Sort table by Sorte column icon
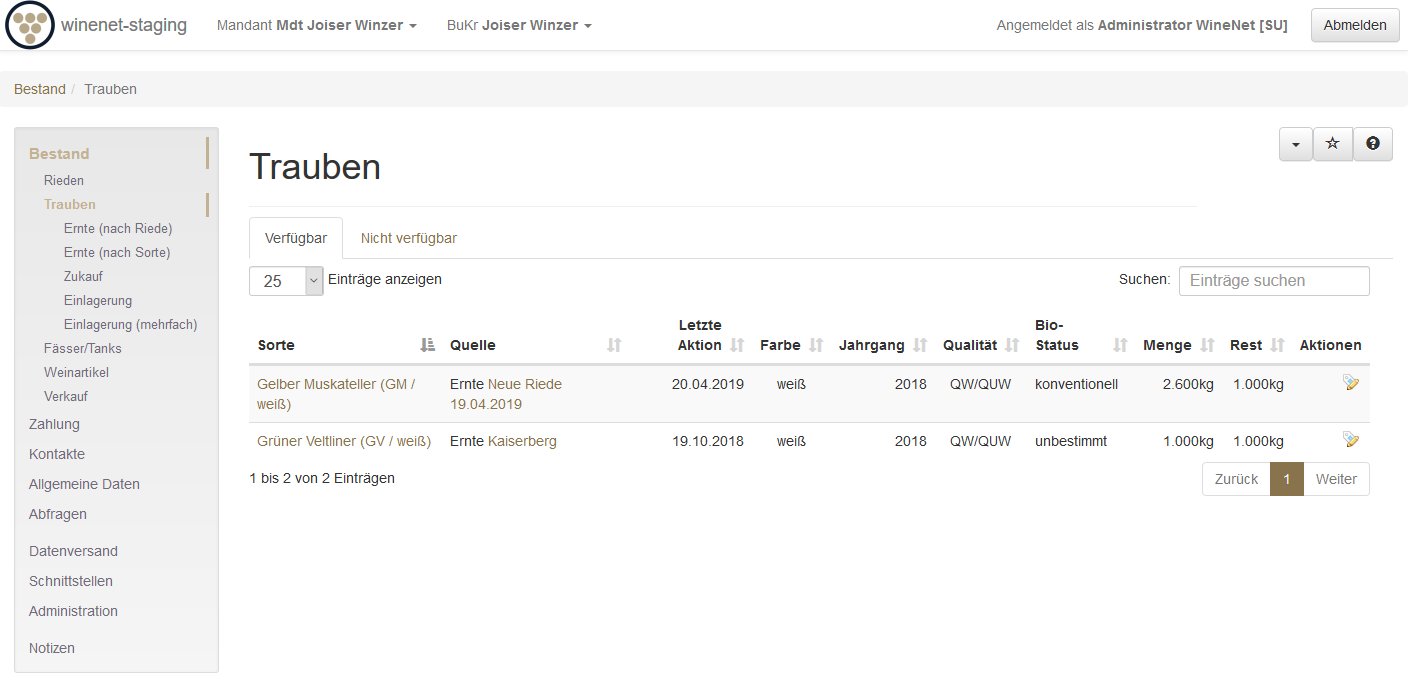 [x=428, y=345]
